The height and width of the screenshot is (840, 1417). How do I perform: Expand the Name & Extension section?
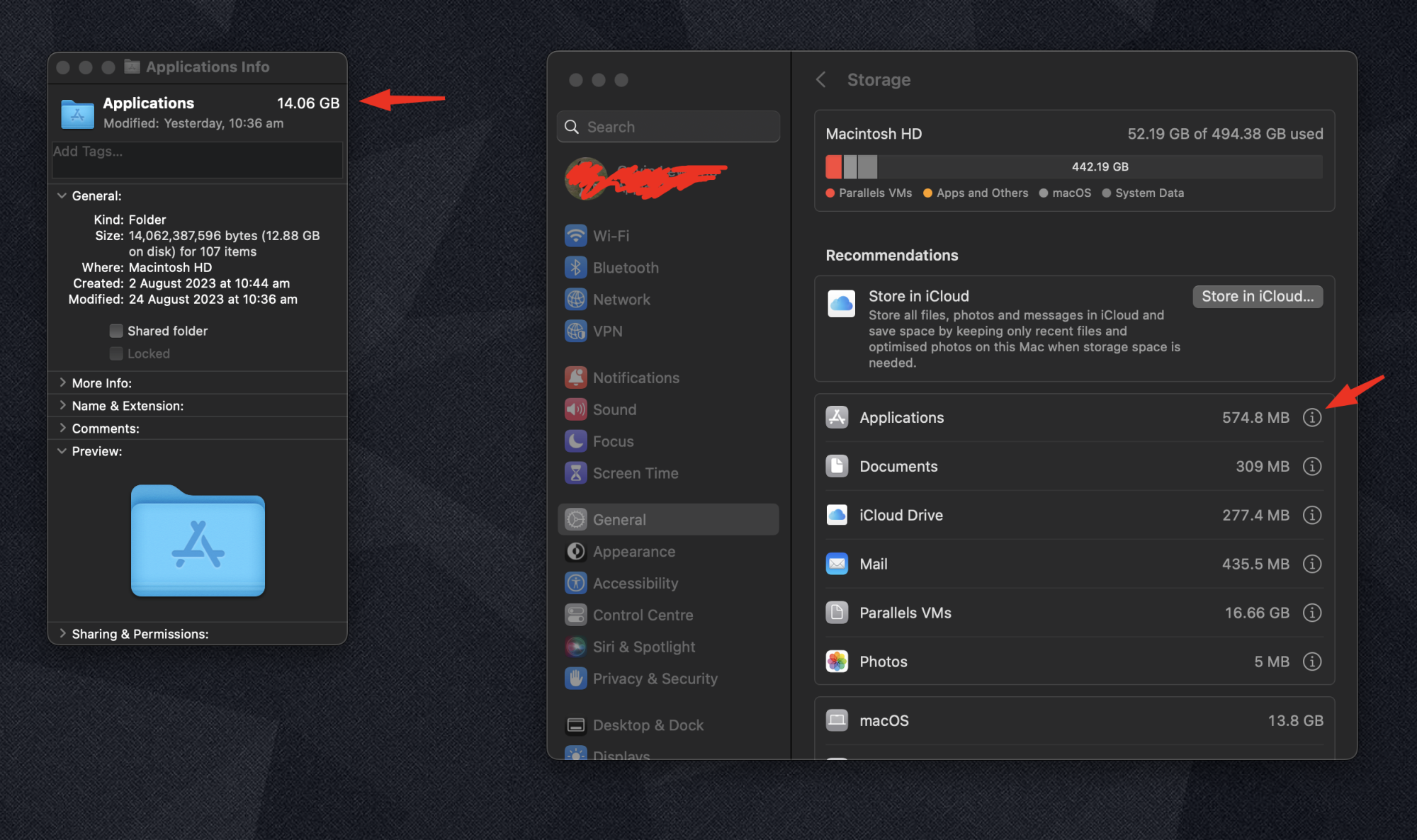[x=62, y=406]
